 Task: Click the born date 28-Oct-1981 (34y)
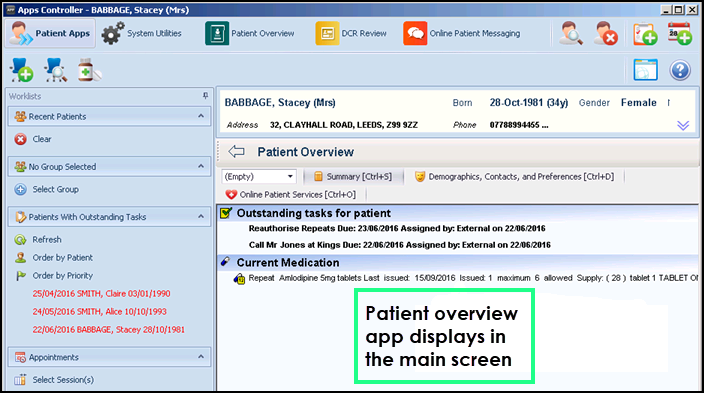pyautogui.click(x=528, y=103)
